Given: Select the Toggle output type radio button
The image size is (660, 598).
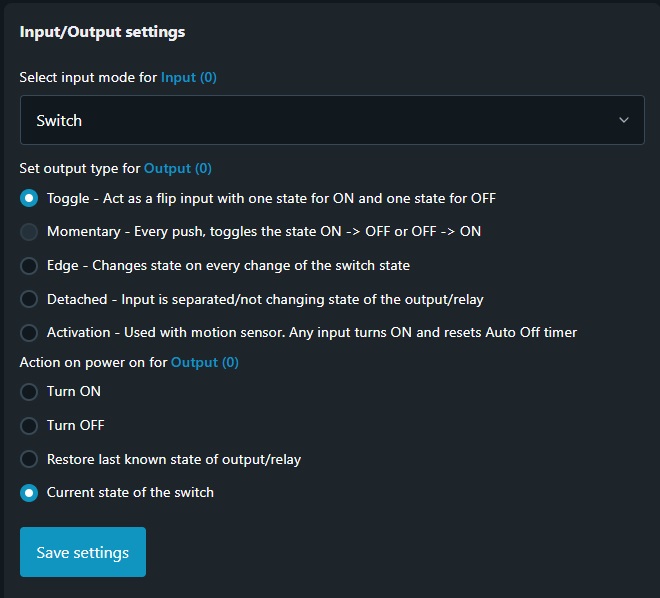Looking at the screenshot, I should pos(29,198).
